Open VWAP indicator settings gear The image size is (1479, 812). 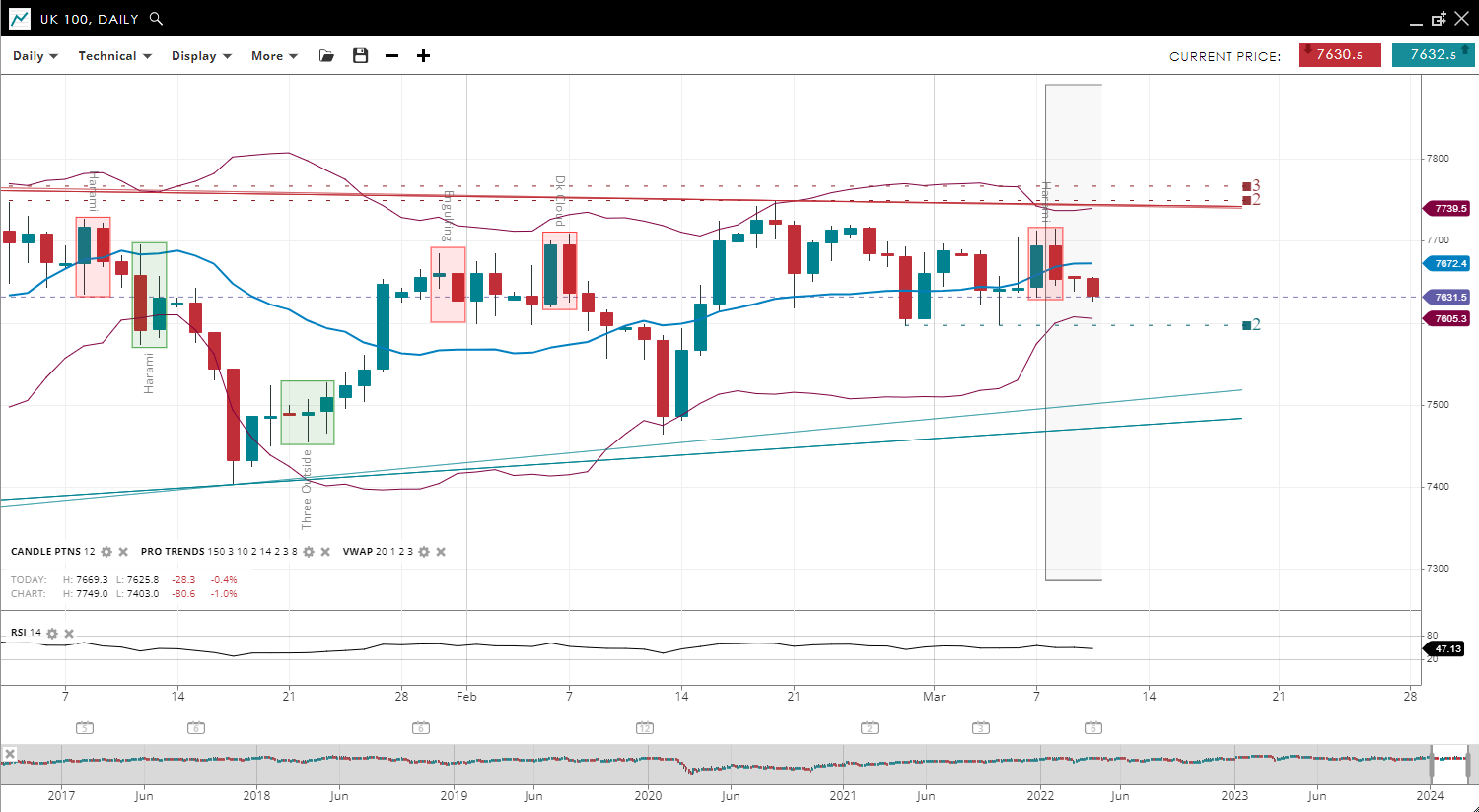click(x=424, y=552)
